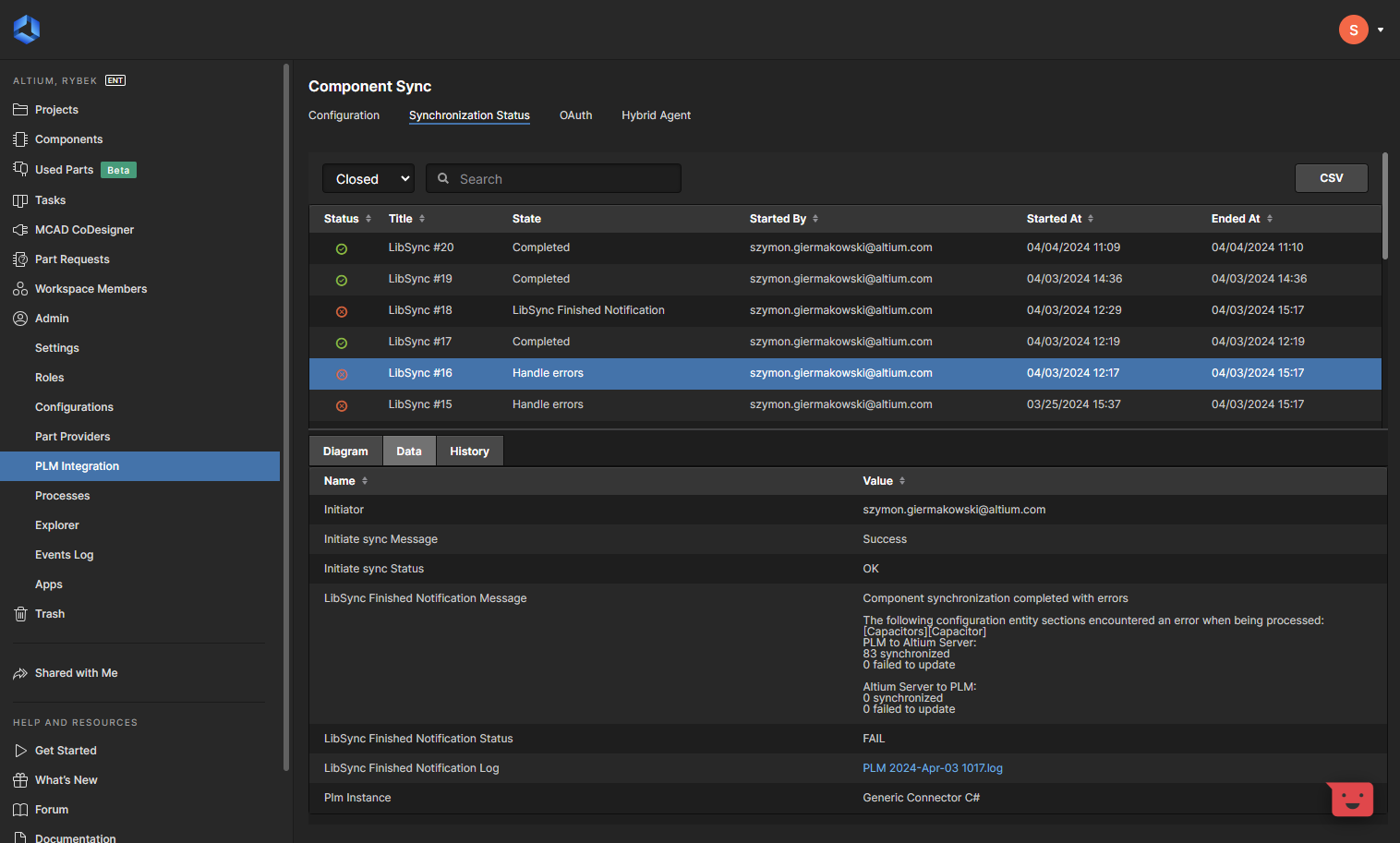The width and height of the screenshot is (1400, 843).
Task: Open Part Requests in sidebar
Action: coord(72,259)
